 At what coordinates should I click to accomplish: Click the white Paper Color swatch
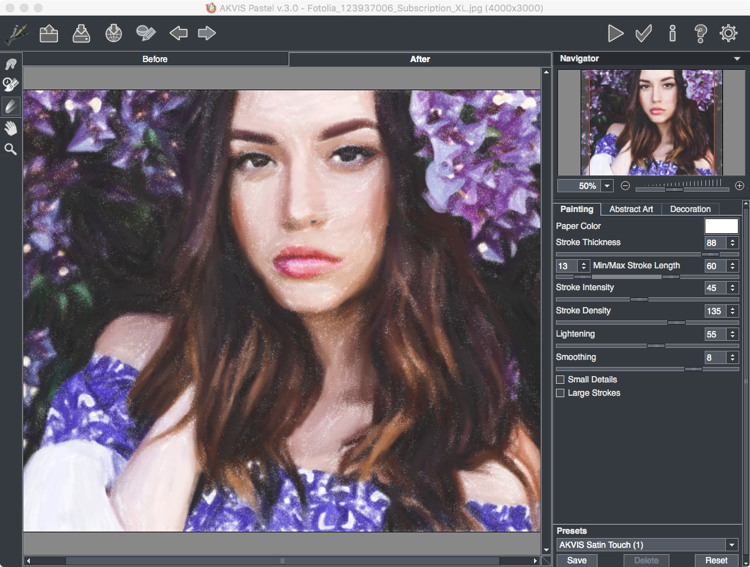pos(721,226)
